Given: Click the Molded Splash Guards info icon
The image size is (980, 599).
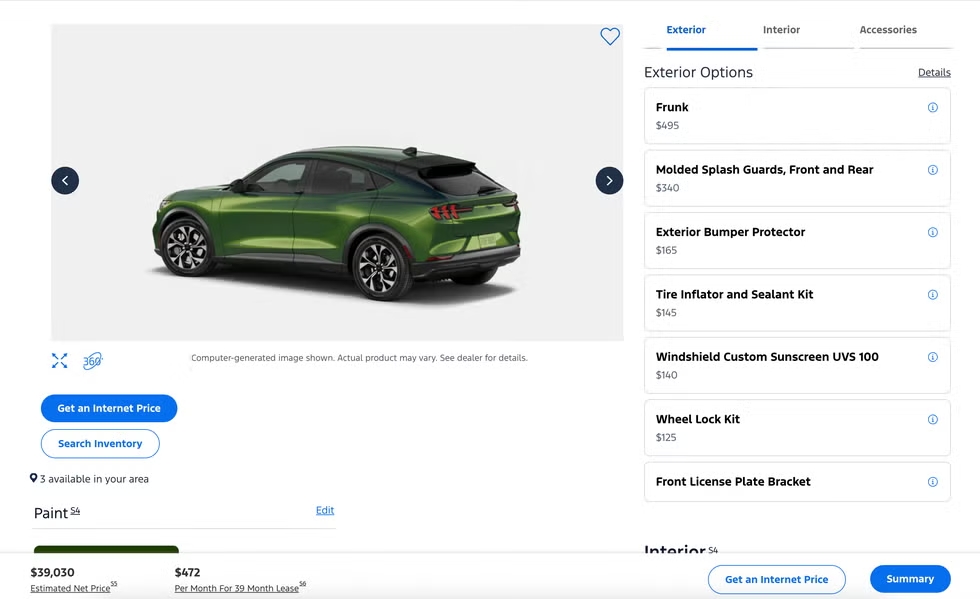Looking at the screenshot, I should (933, 169).
